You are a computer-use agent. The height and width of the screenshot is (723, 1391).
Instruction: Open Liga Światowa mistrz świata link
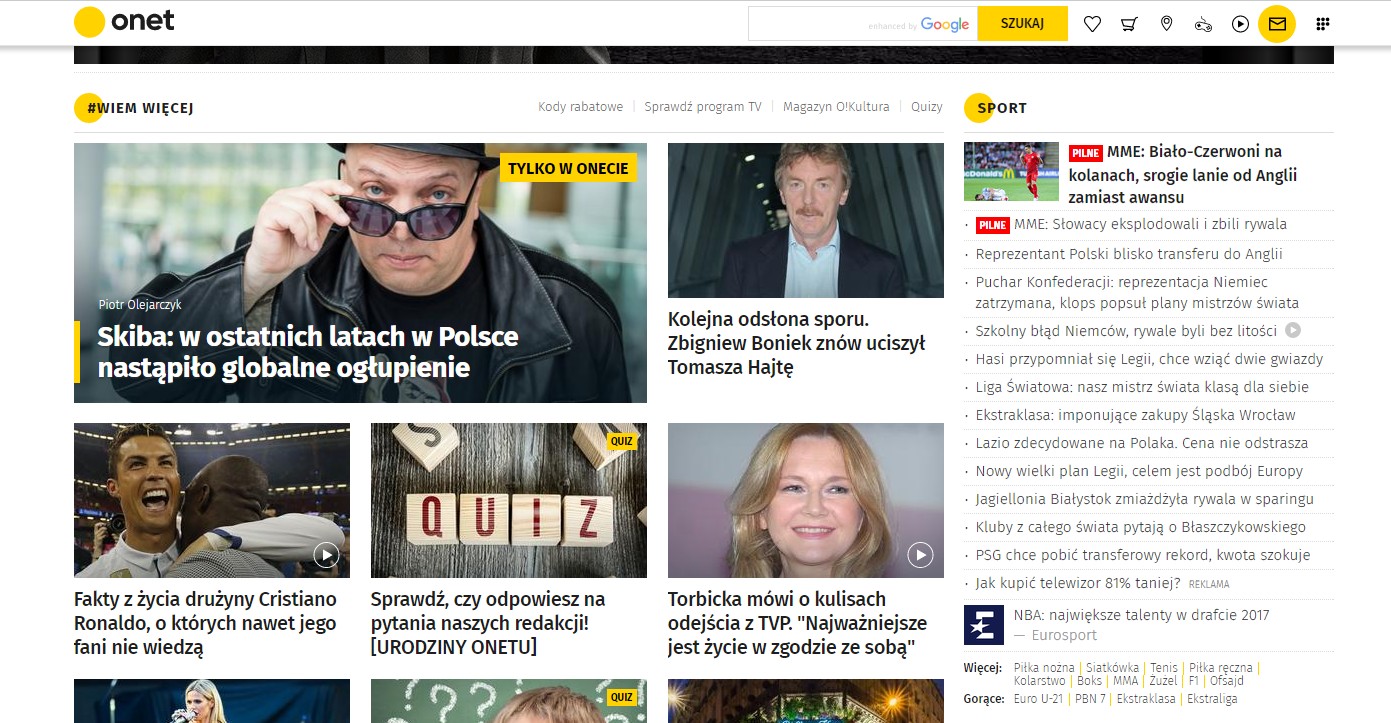tap(1142, 386)
